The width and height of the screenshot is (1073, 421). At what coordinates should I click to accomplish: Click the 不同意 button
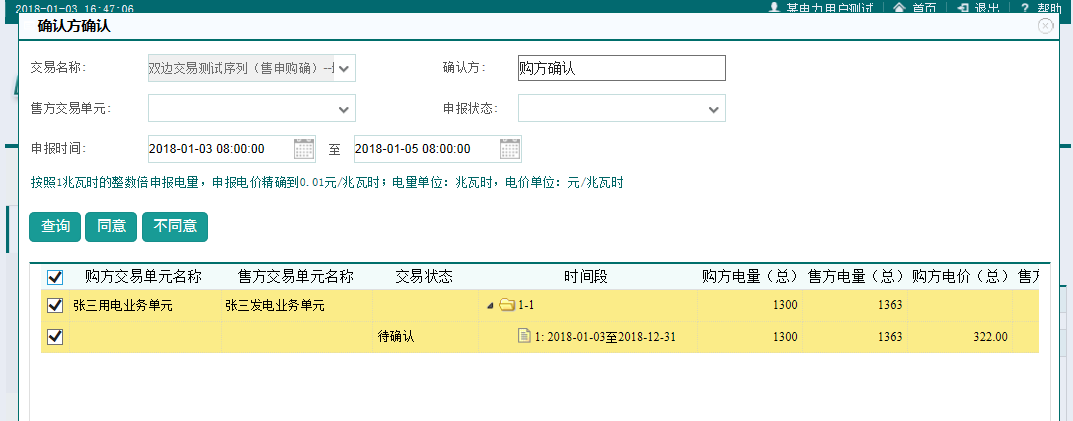[175, 227]
